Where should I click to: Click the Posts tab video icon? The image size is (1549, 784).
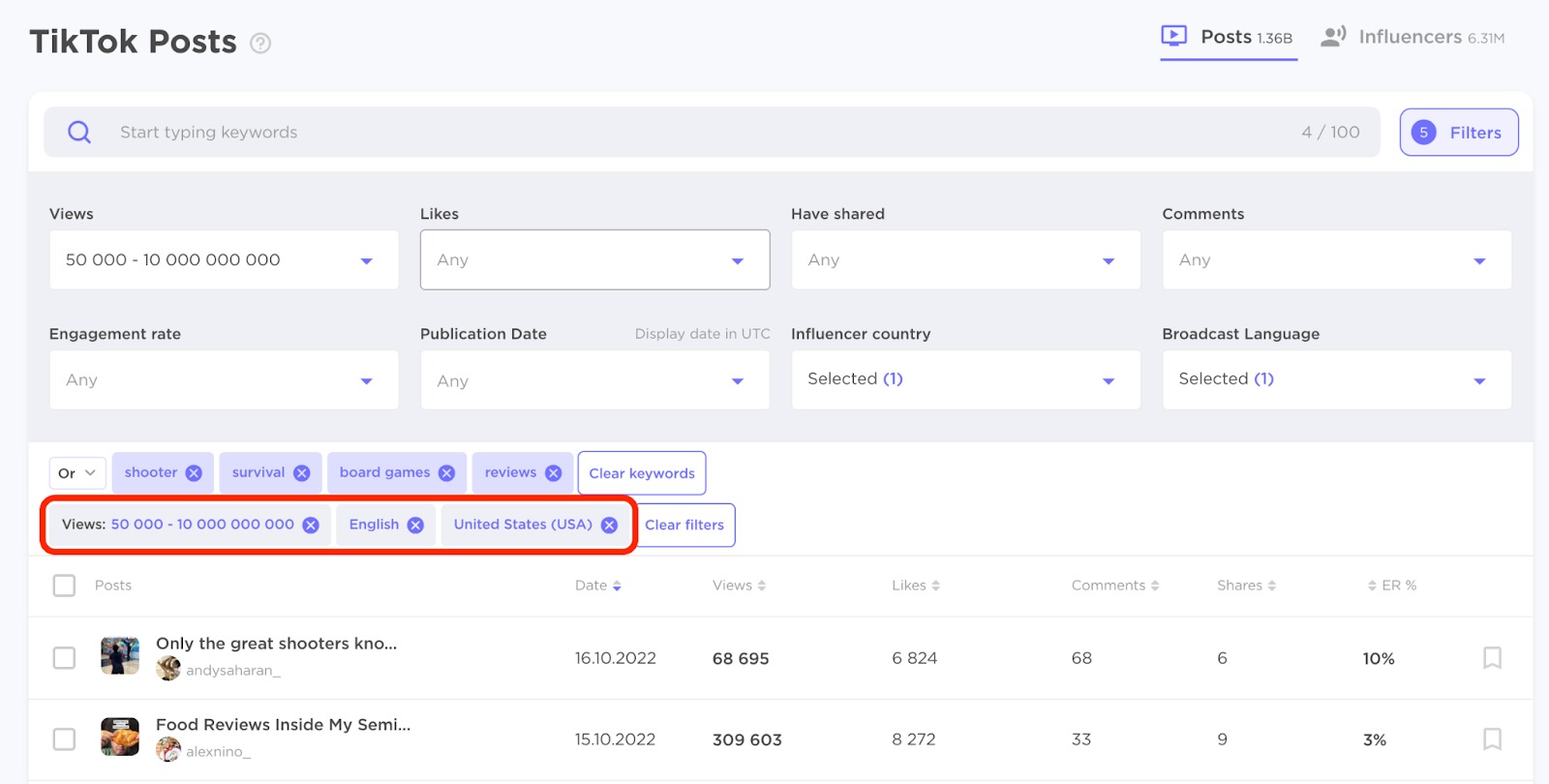pyautogui.click(x=1173, y=37)
